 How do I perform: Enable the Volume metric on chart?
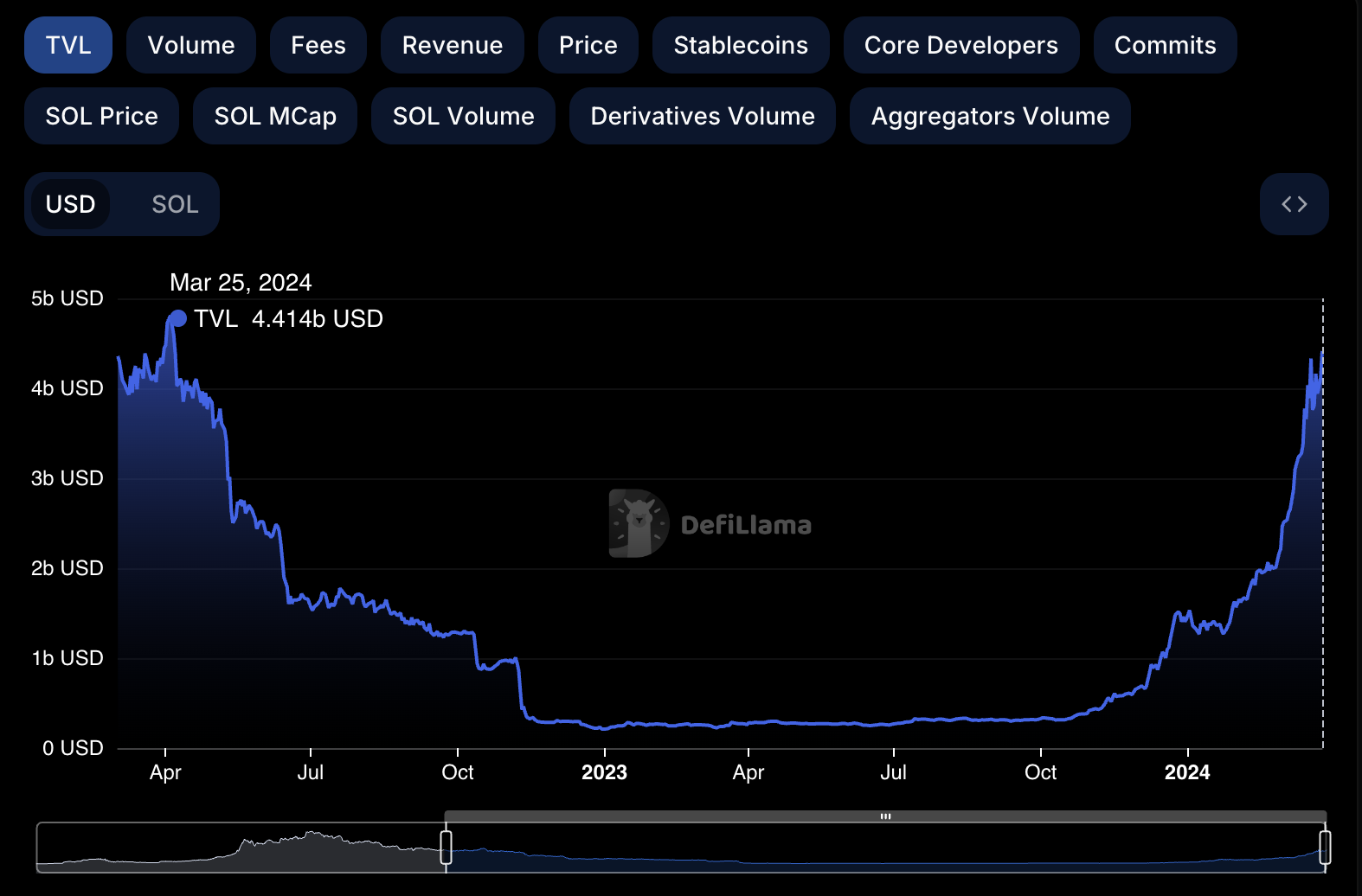tap(191, 45)
